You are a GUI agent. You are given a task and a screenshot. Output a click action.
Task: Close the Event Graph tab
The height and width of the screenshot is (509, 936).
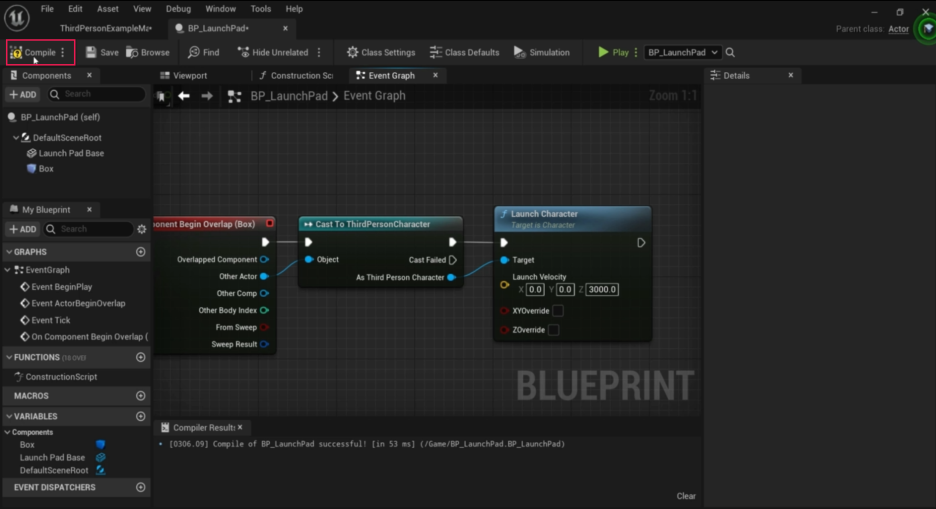click(x=435, y=75)
